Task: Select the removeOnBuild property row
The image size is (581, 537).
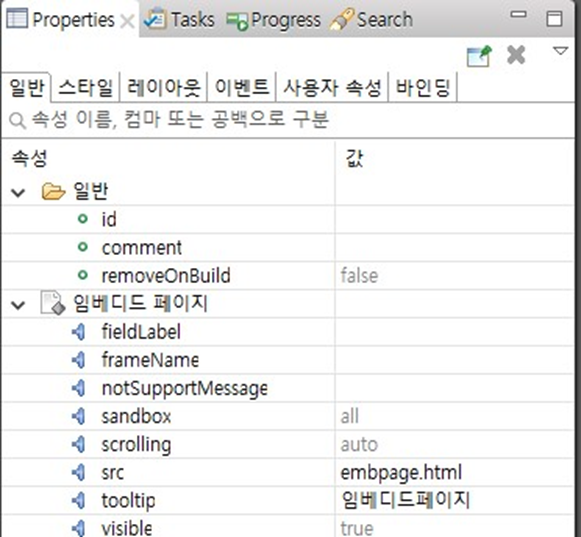Action: click(x=288, y=276)
